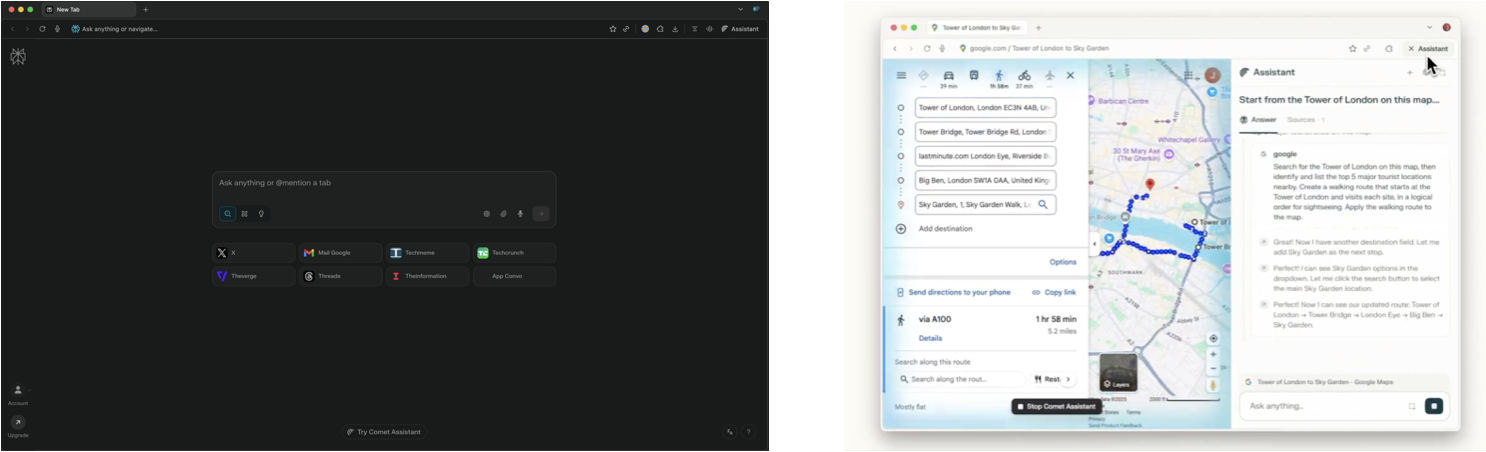Screen dimensions: 1486x452
Task: Click the dark window address bar field
Action: (x=335, y=29)
